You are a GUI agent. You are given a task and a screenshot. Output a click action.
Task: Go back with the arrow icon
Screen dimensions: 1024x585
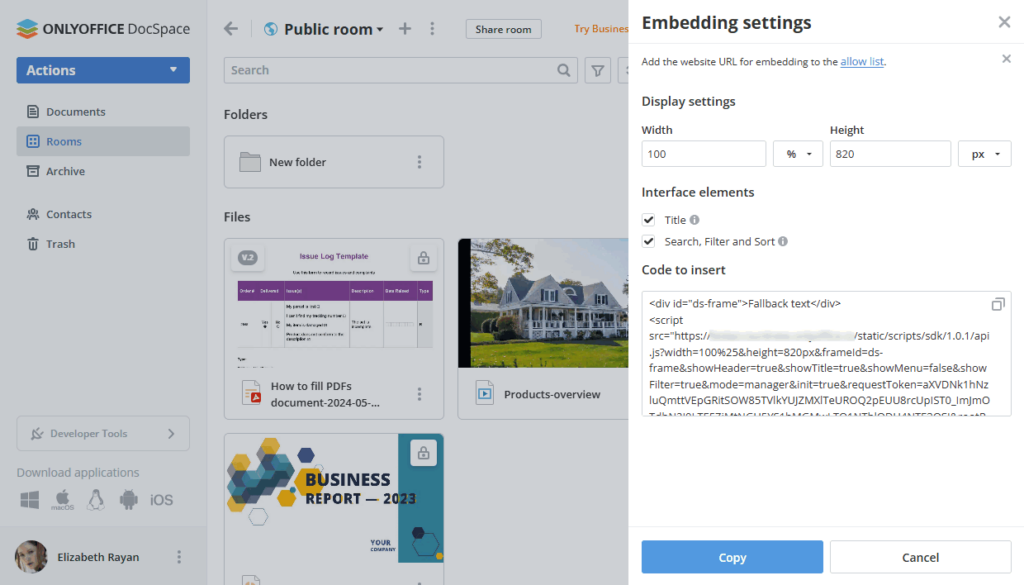tap(231, 29)
